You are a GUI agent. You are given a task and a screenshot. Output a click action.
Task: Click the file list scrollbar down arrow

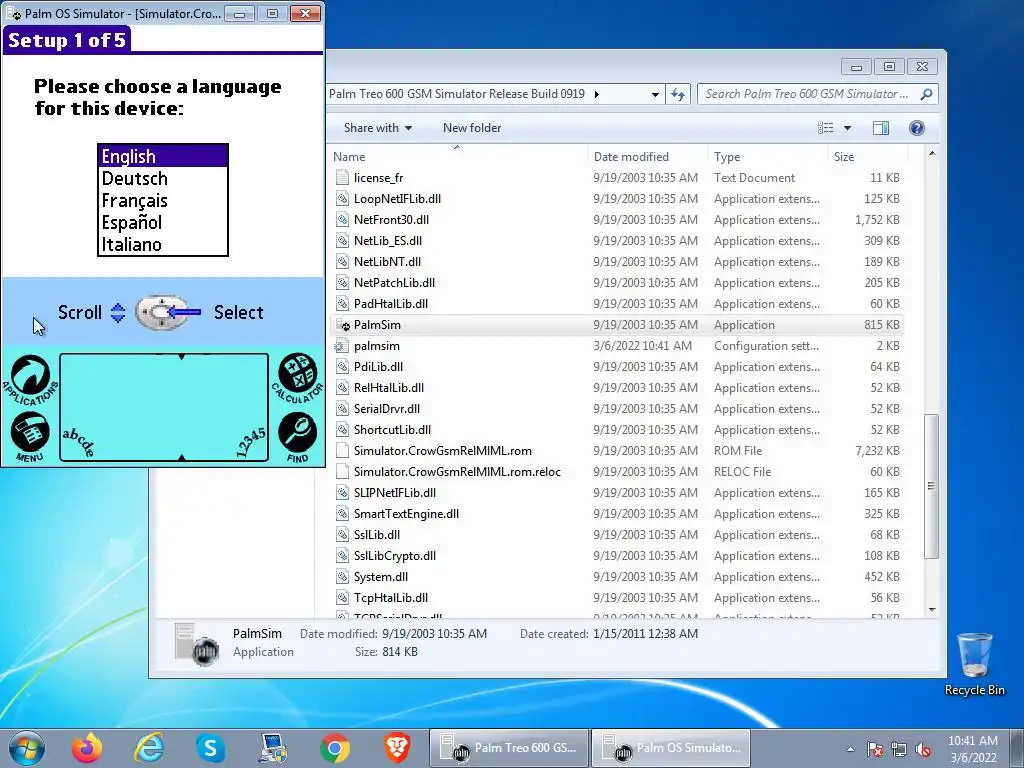point(932,610)
